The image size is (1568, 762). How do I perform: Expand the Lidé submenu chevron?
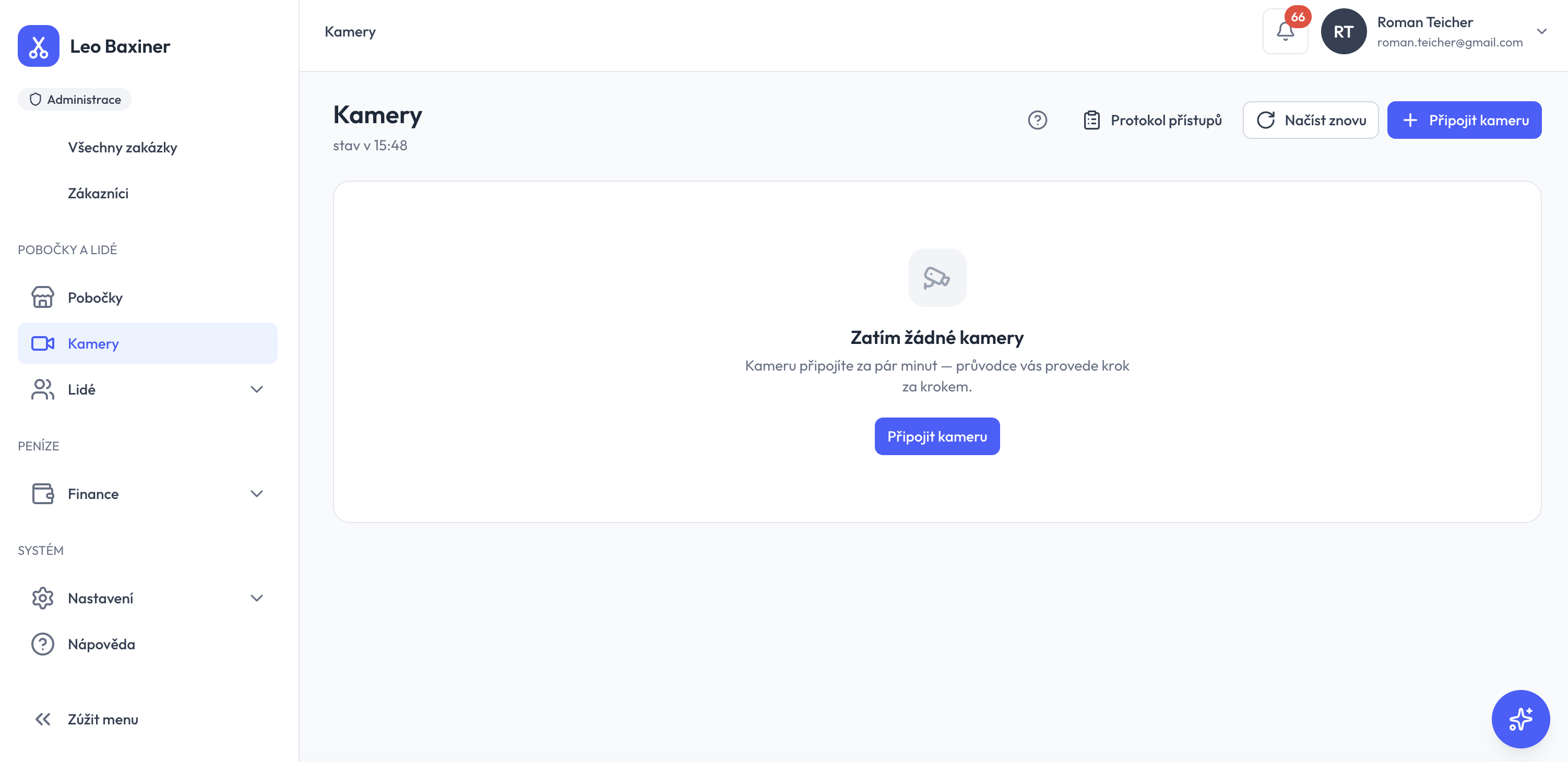pos(257,389)
